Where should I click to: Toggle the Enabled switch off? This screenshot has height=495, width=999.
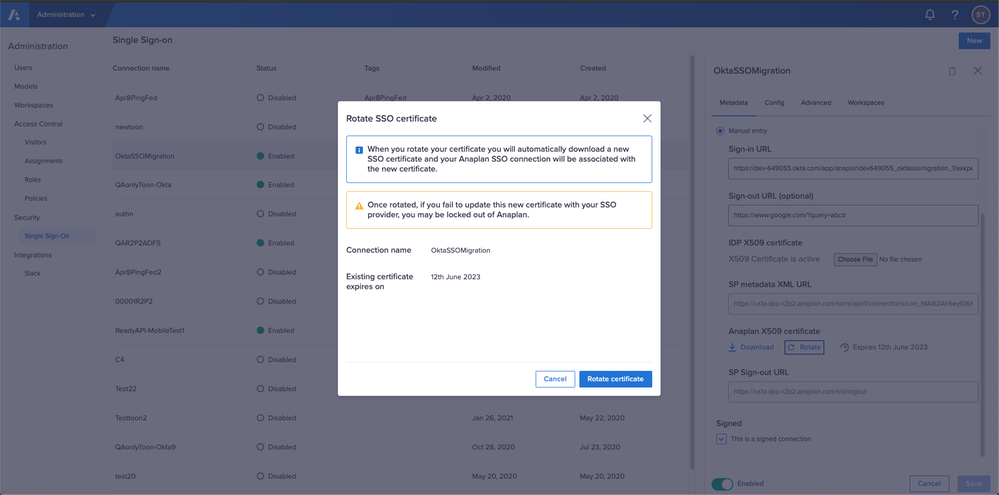722,484
